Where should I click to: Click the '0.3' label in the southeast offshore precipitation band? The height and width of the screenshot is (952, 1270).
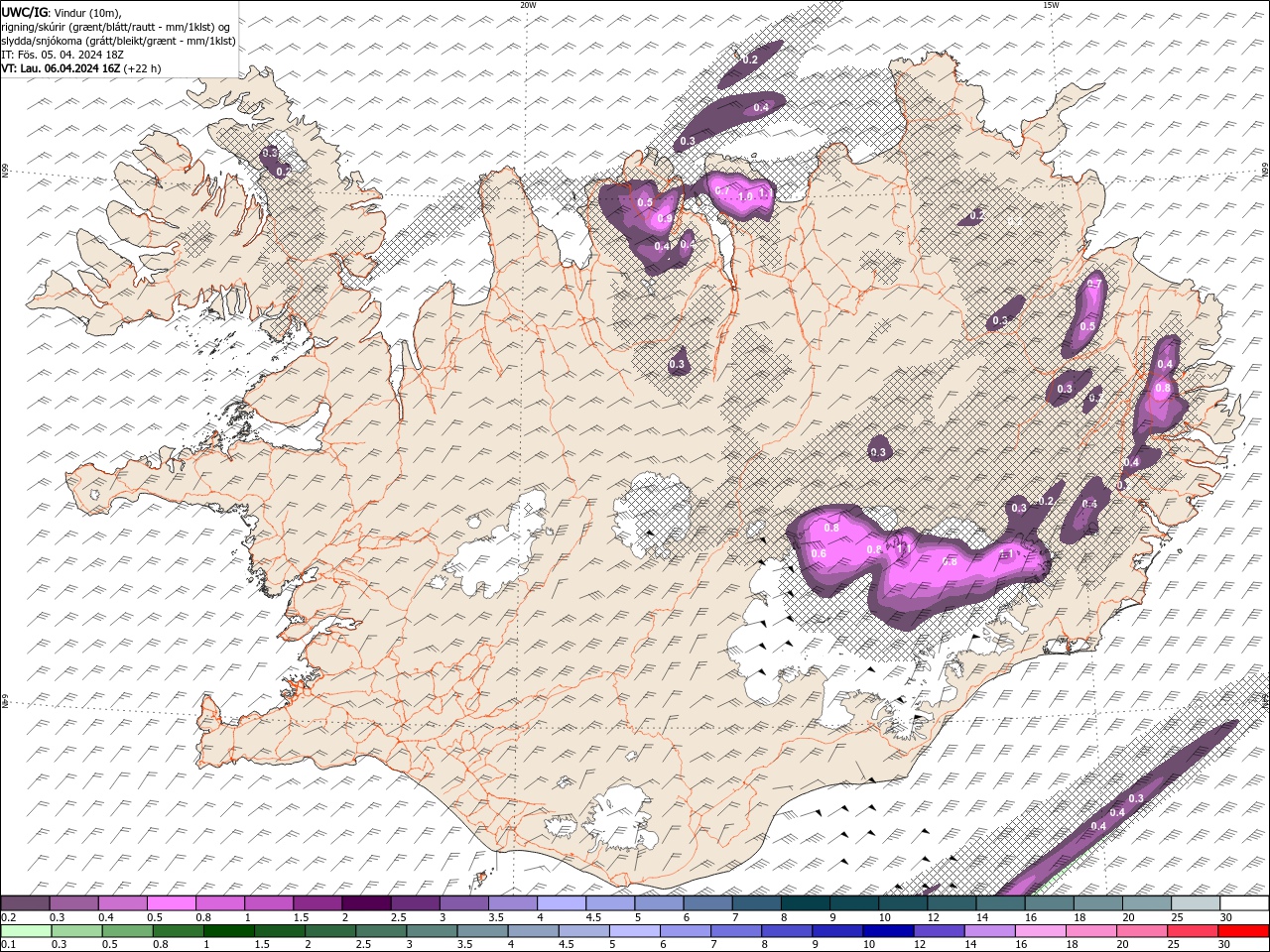1136,798
